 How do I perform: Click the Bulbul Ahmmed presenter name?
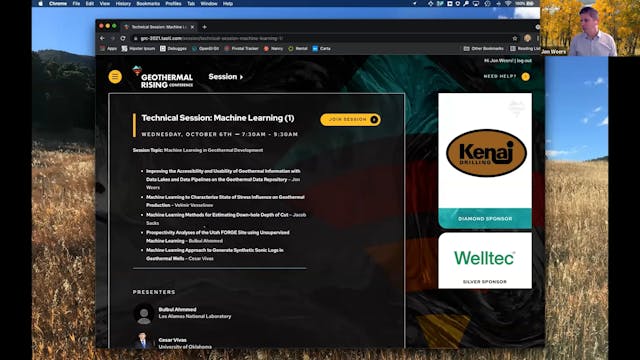coord(177,309)
